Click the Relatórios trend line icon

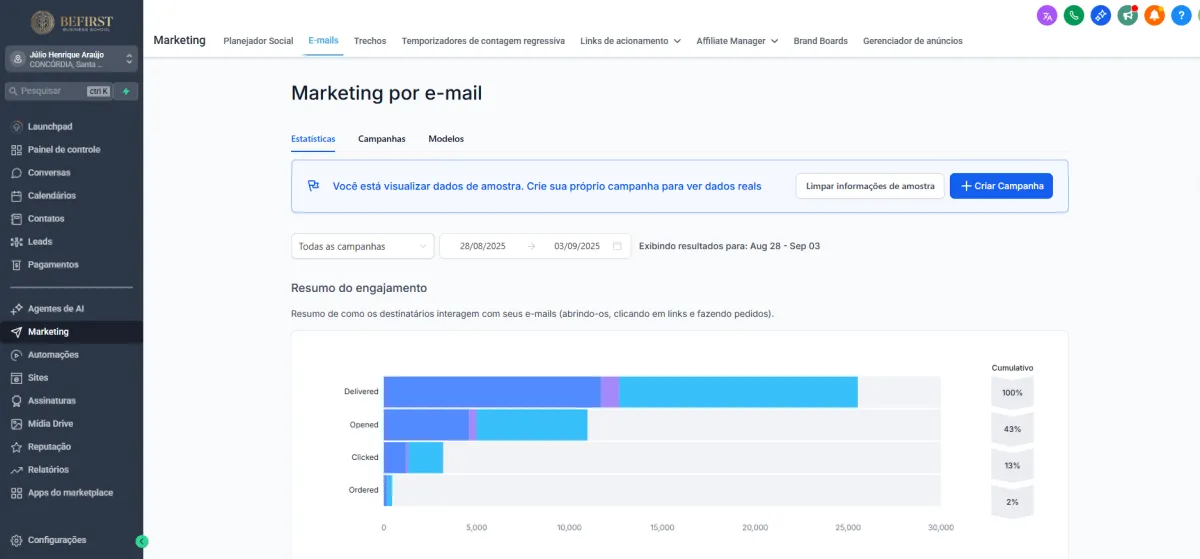pyautogui.click(x=16, y=470)
